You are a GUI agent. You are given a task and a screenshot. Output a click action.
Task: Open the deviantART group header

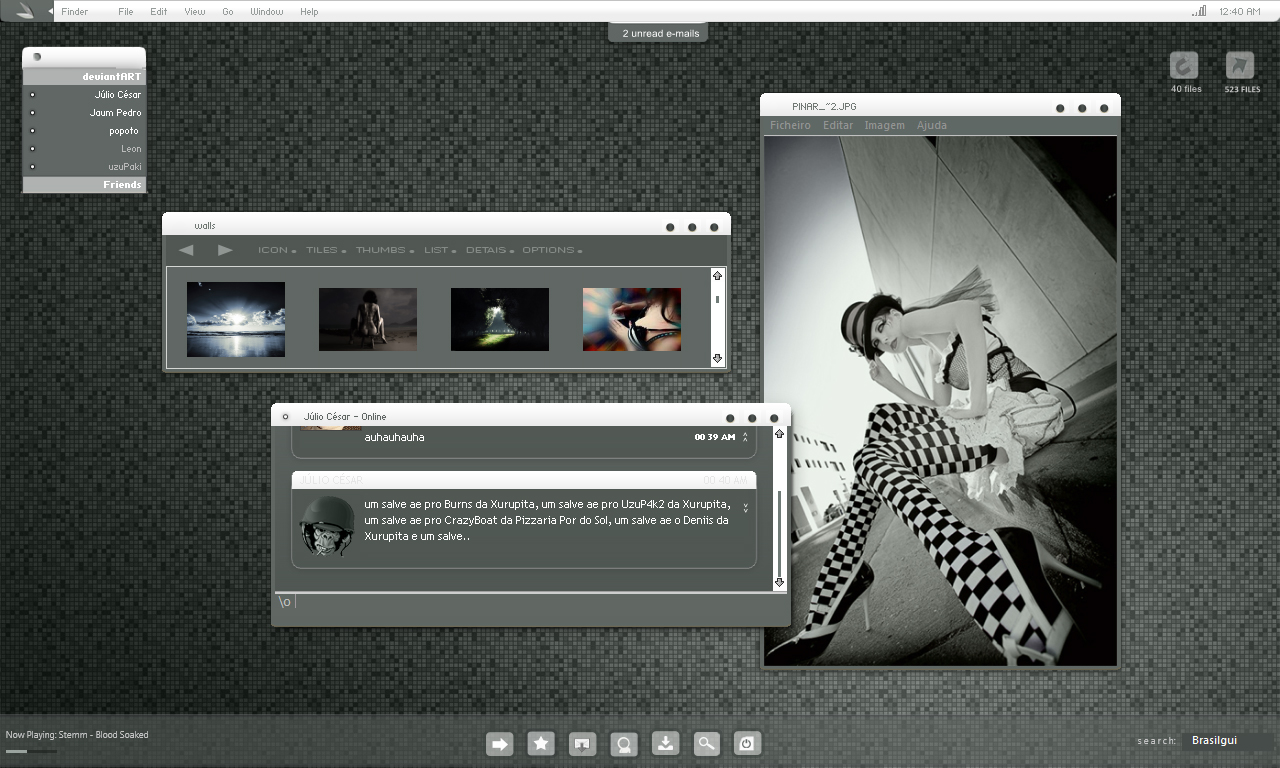point(84,77)
